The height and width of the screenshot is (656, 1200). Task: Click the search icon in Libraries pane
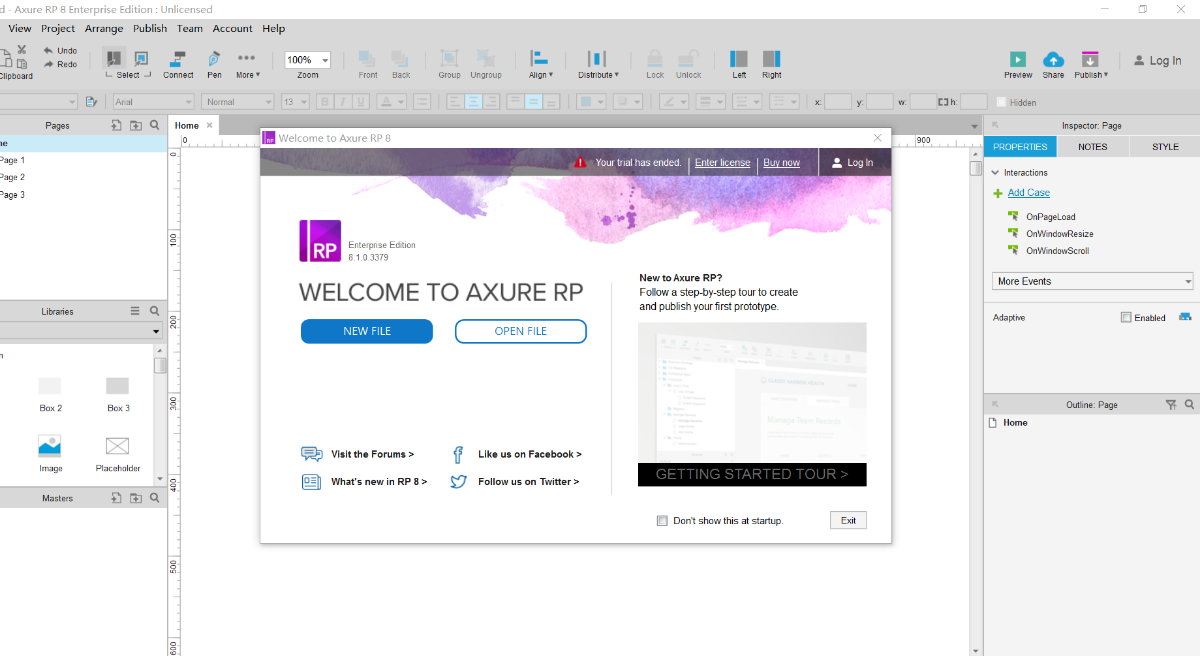(154, 311)
